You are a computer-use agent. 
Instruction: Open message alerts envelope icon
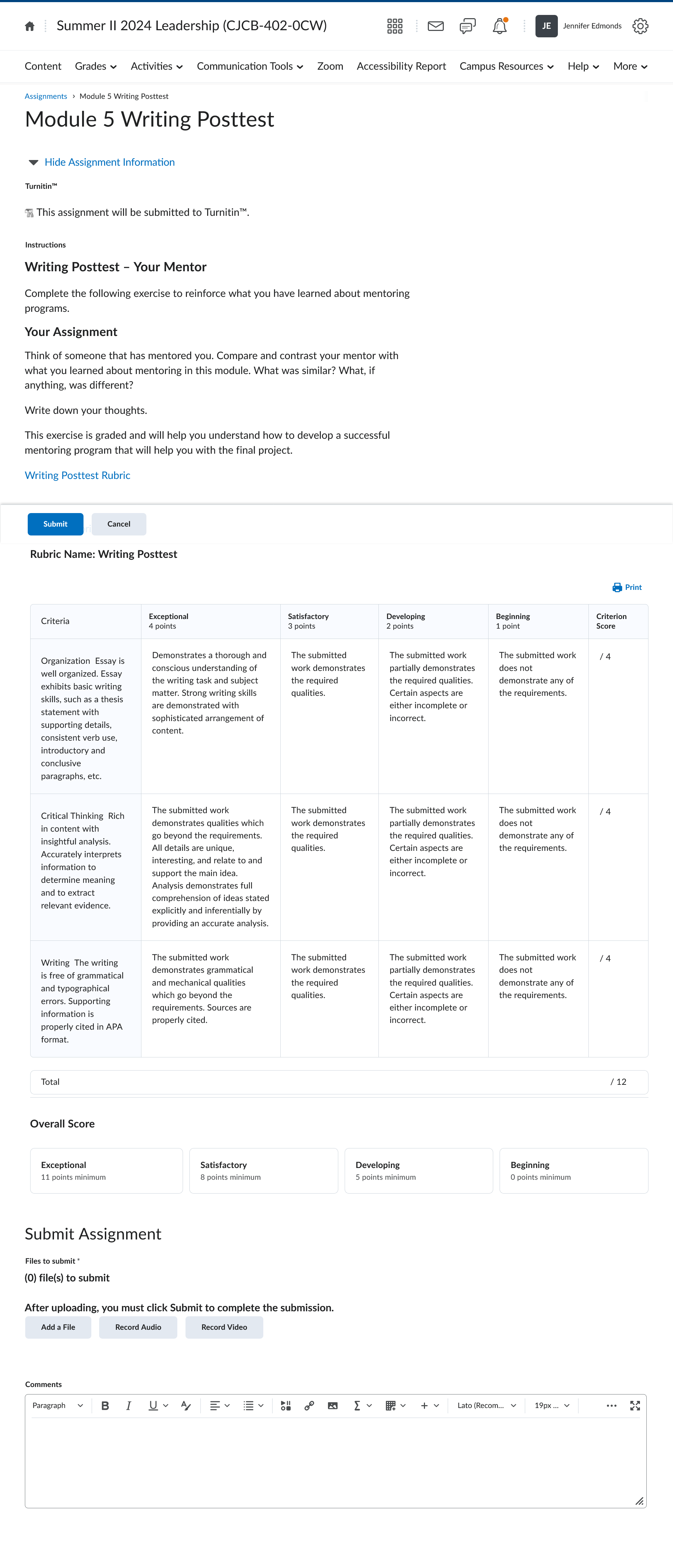tap(436, 26)
